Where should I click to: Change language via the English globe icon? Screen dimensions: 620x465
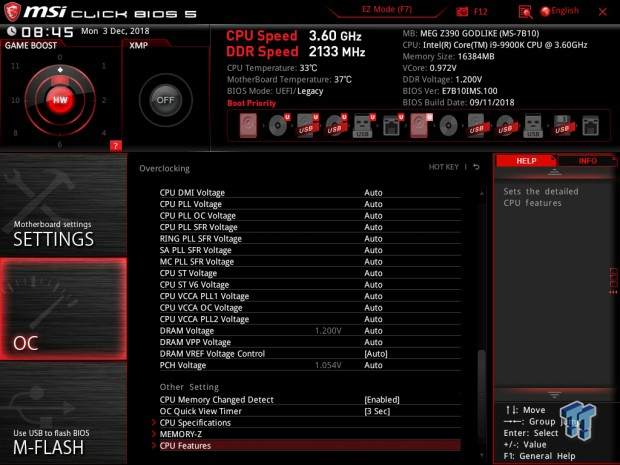560,11
